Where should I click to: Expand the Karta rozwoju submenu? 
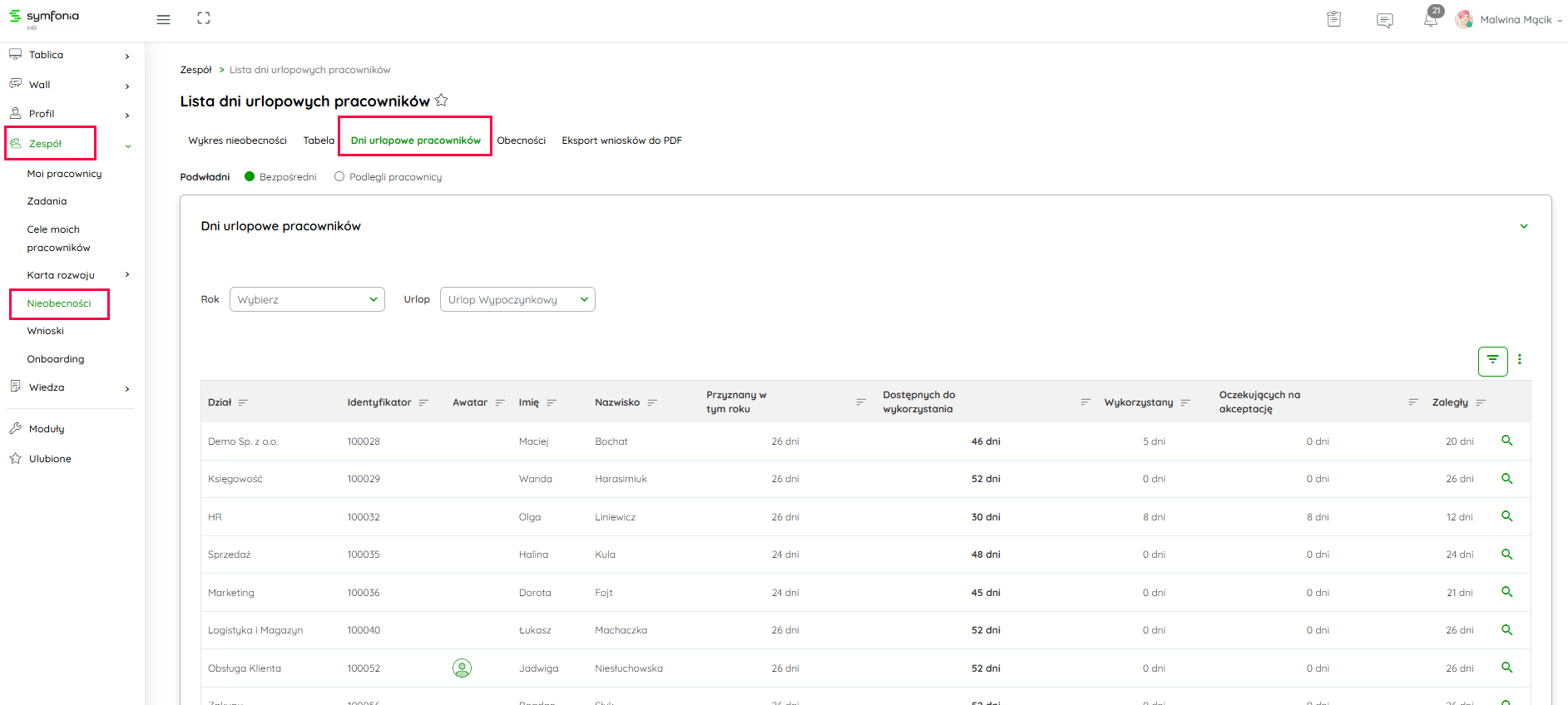pyautogui.click(x=127, y=275)
